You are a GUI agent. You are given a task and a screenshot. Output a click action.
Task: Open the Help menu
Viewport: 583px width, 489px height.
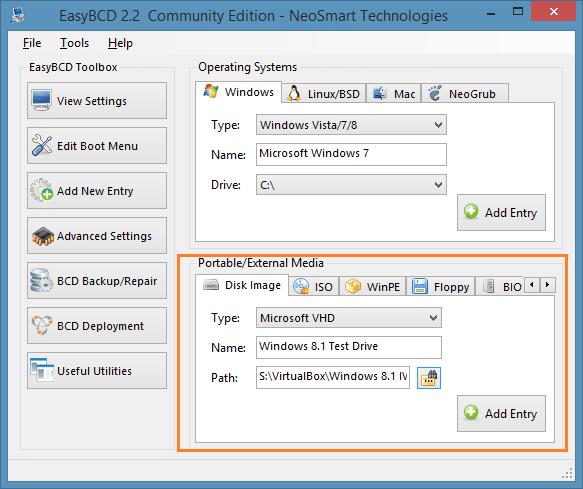tap(120, 43)
